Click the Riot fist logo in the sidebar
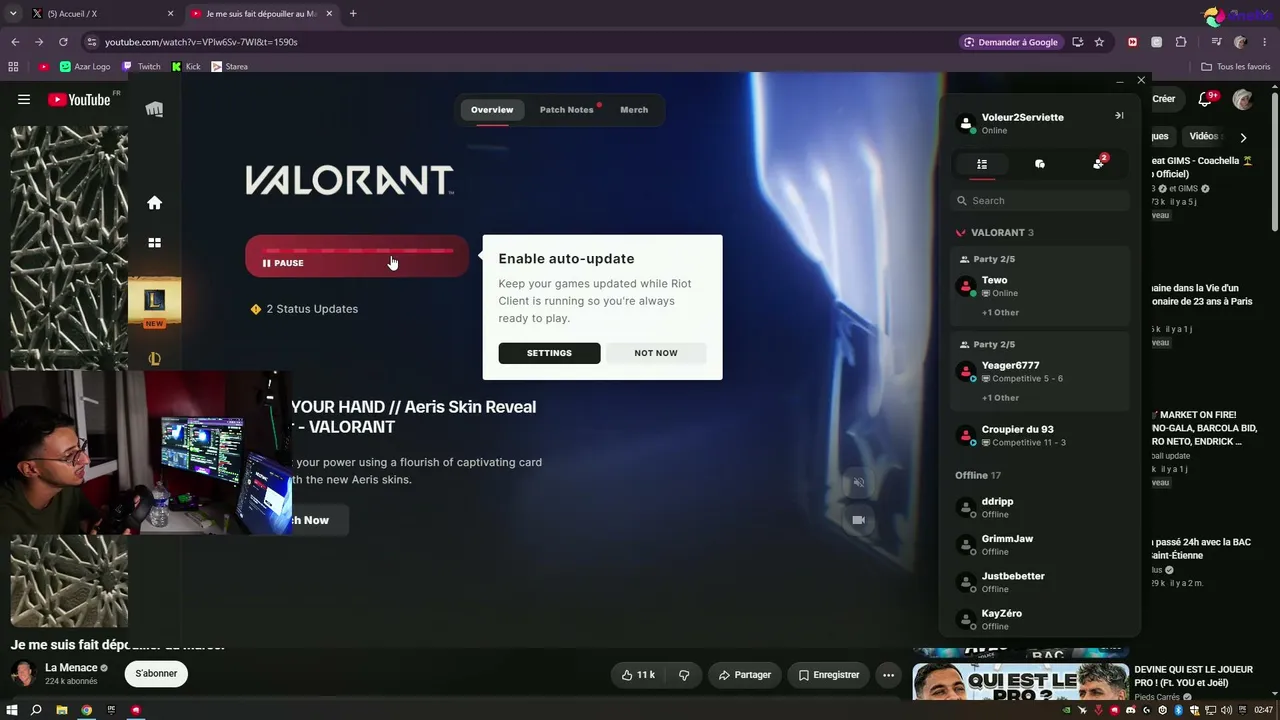Viewport: 1280px width, 720px height. coord(154,109)
